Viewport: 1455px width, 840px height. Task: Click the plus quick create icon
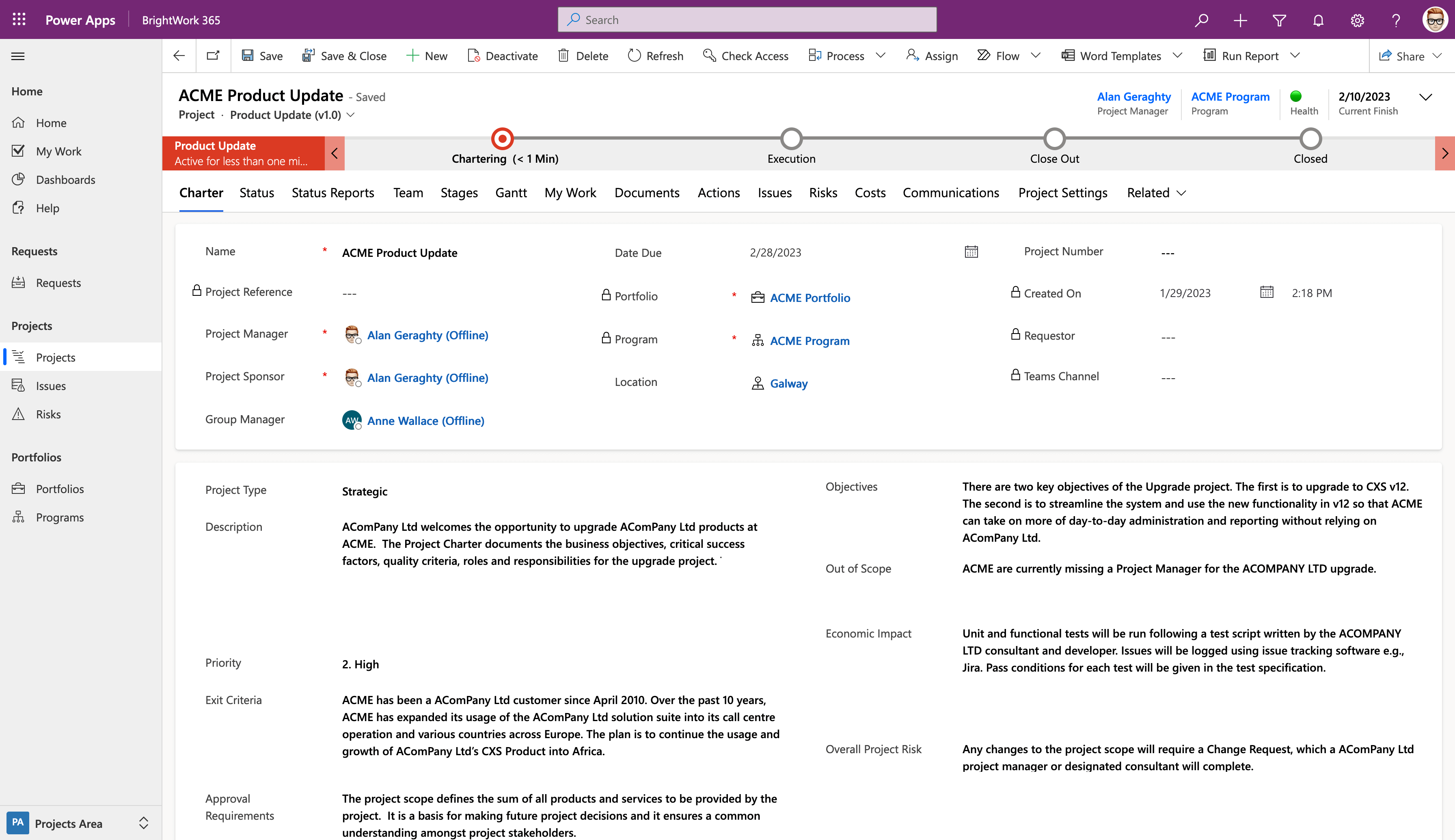1240,20
